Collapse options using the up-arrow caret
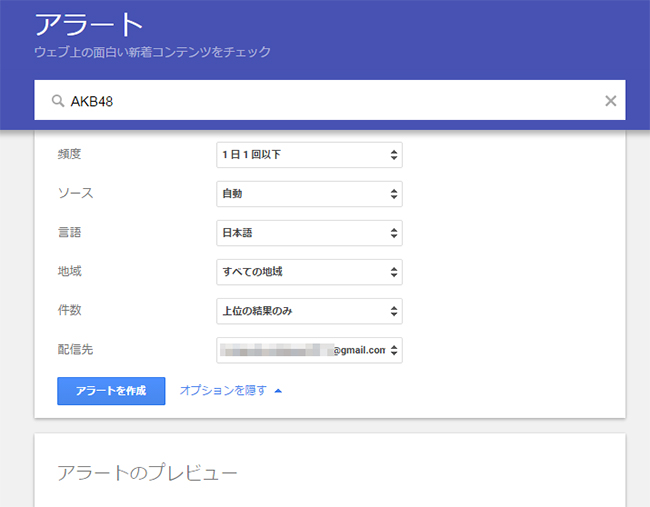 [x=278, y=391]
